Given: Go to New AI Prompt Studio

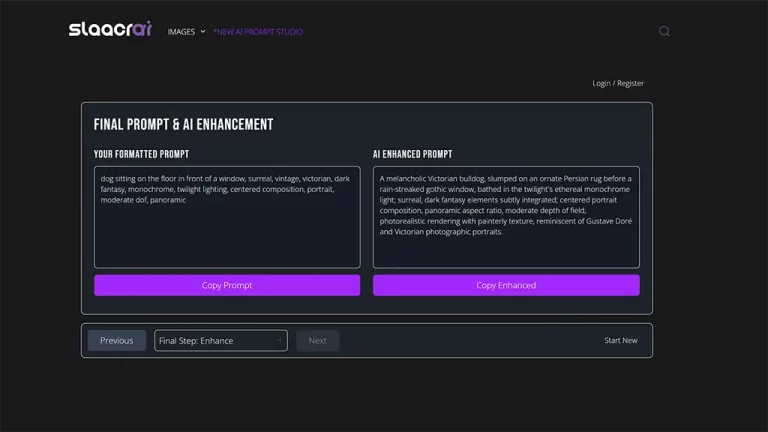Looking at the screenshot, I should pyautogui.click(x=258, y=31).
